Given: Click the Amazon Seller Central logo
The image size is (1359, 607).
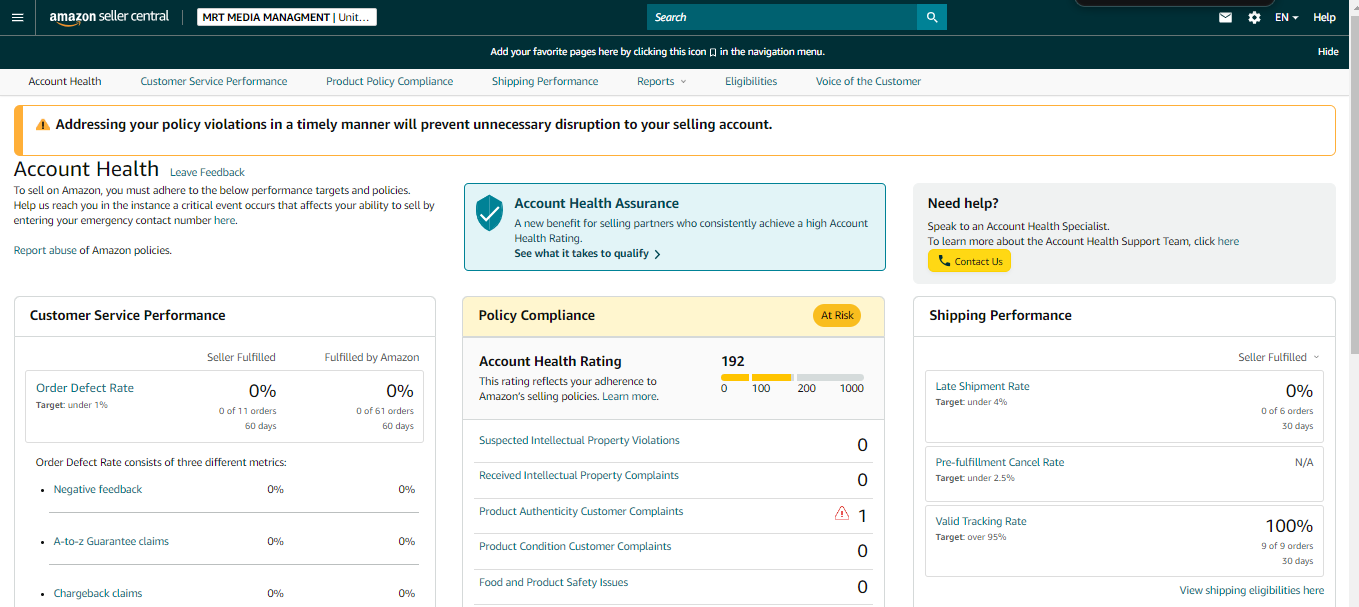Looking at the screenshot, I should pyautogui.click(x=109, y=17).
